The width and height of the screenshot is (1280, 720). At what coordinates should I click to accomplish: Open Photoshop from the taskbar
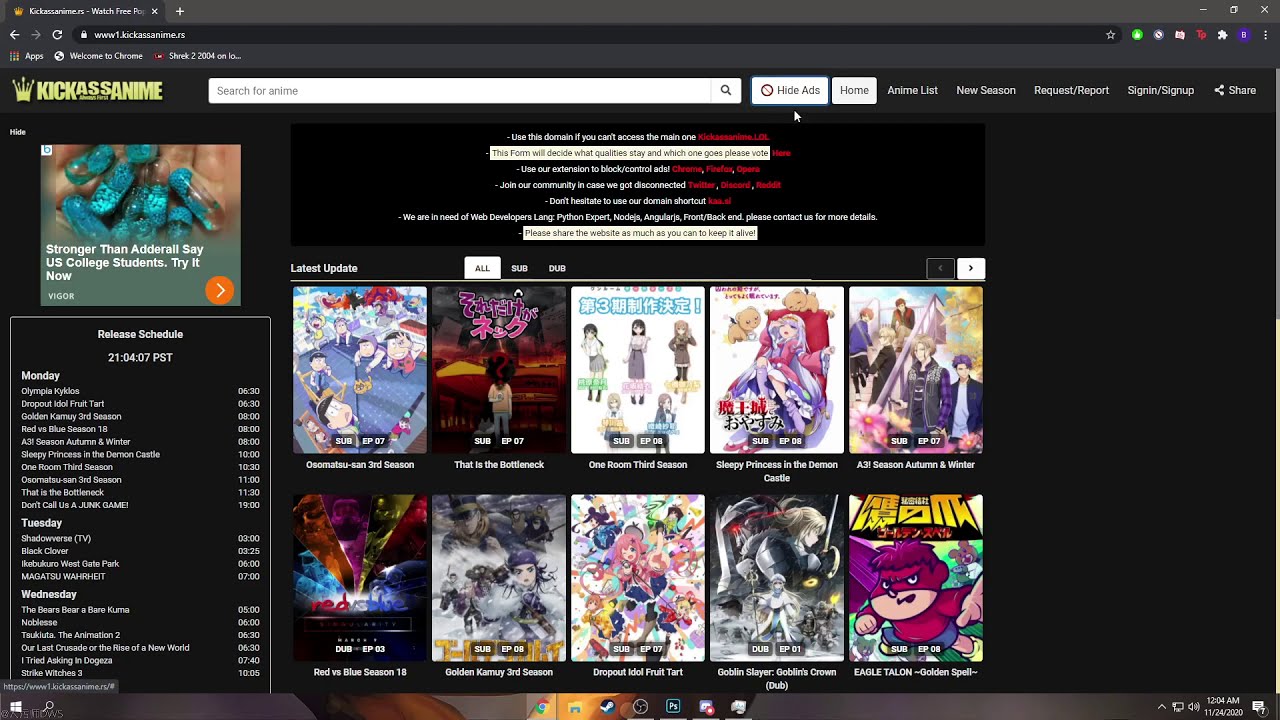[673, 707]
